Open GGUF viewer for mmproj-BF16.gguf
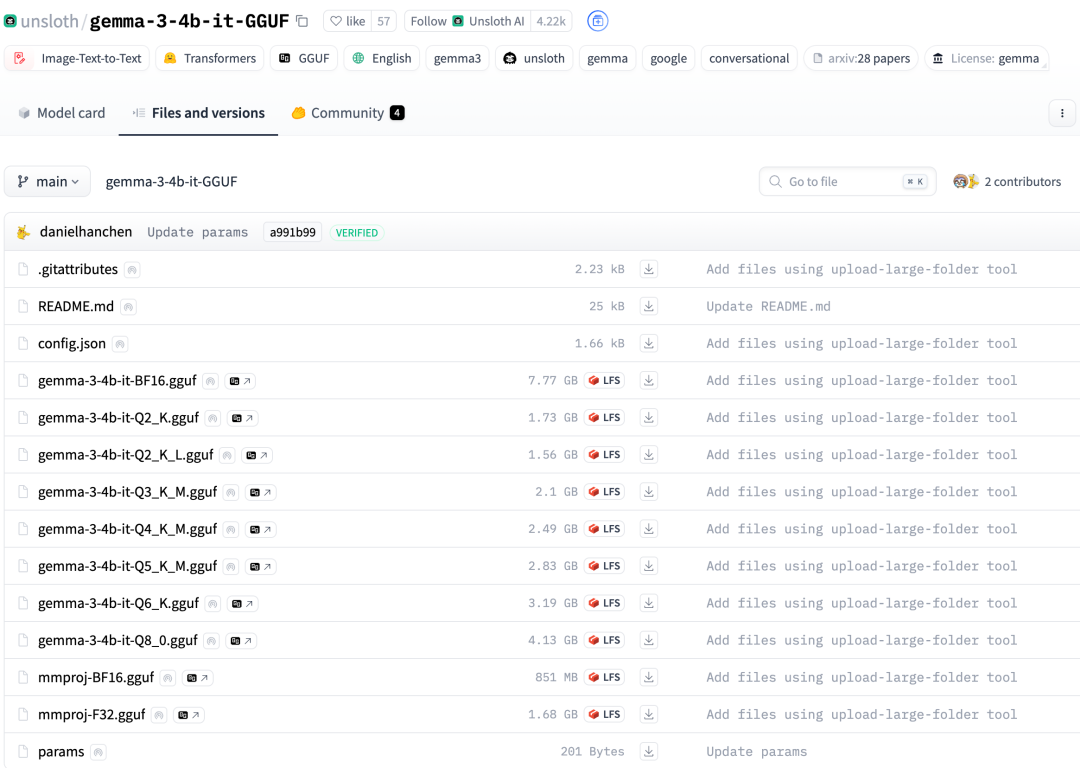This screenshot has height=768, width=1080. [x=198, y=678]
